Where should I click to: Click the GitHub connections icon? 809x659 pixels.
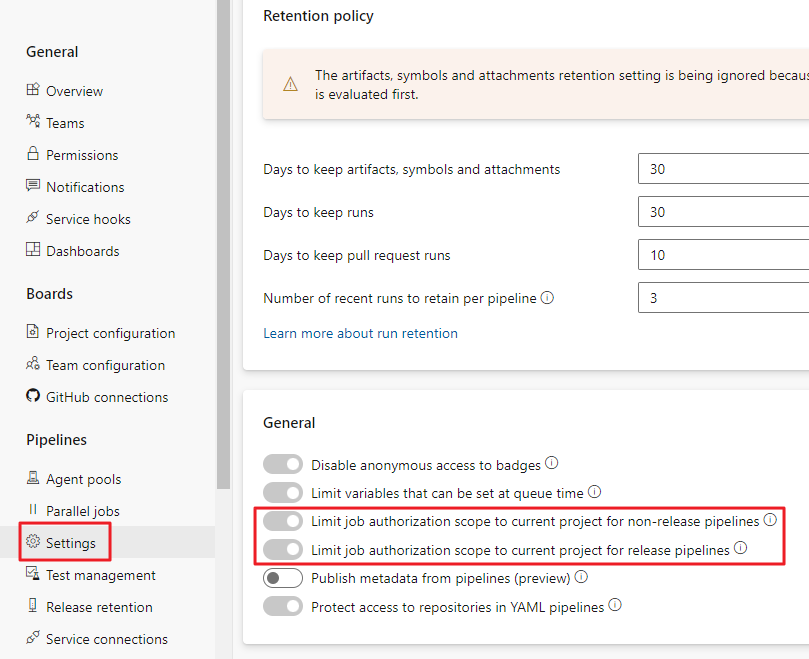33,396
